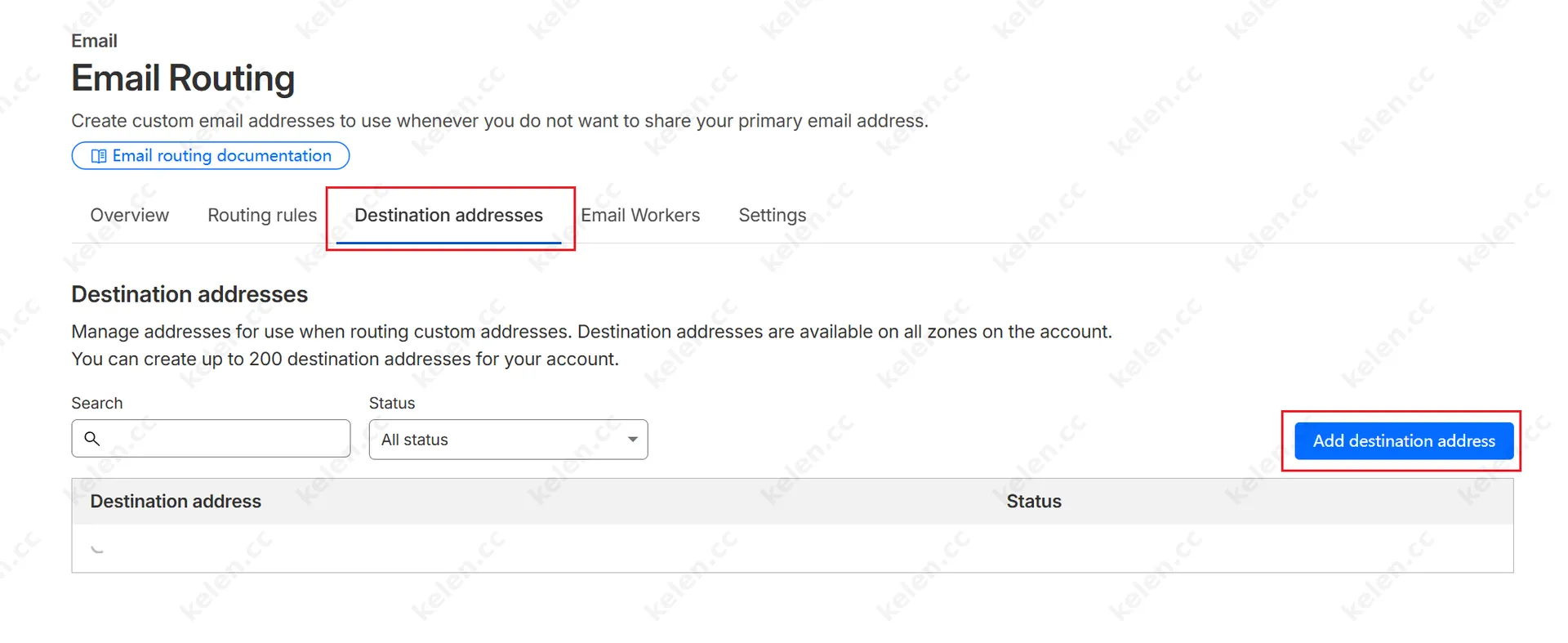Expand the Status dropdown arrow
This screenshot has height=643, width=1568.
point(632,440)
